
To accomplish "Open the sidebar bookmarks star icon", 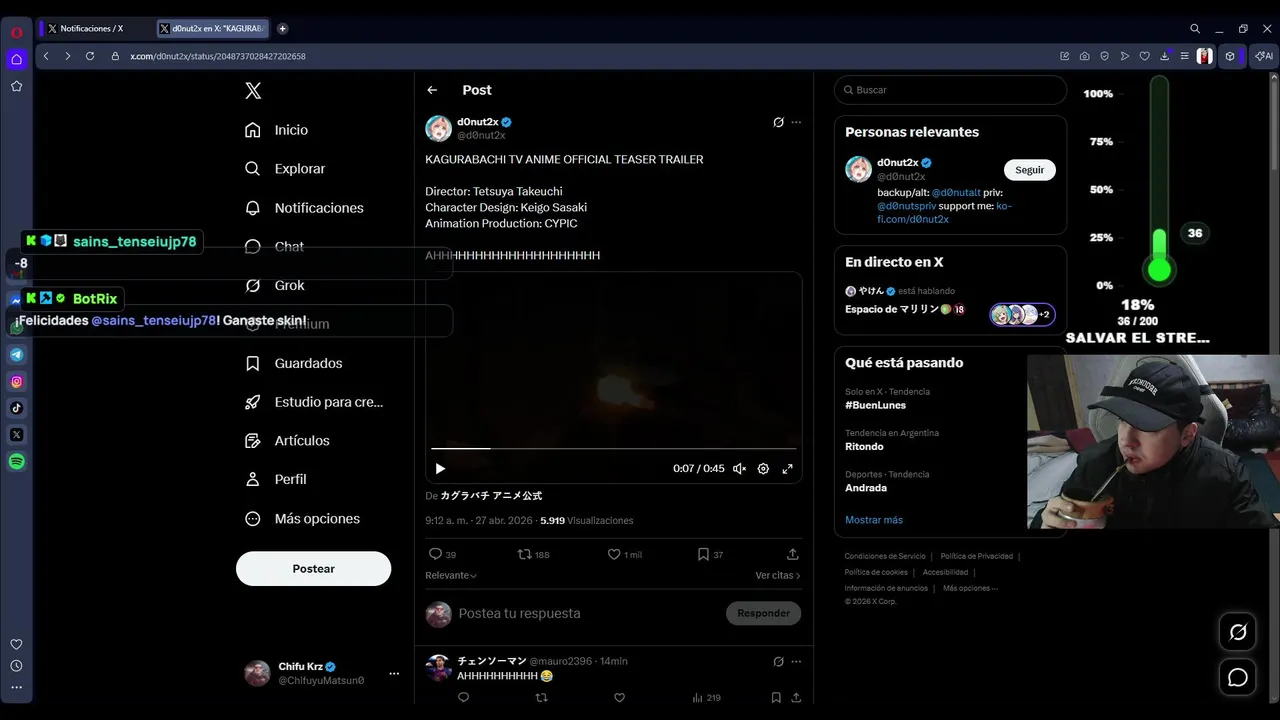I will (17, 86).
